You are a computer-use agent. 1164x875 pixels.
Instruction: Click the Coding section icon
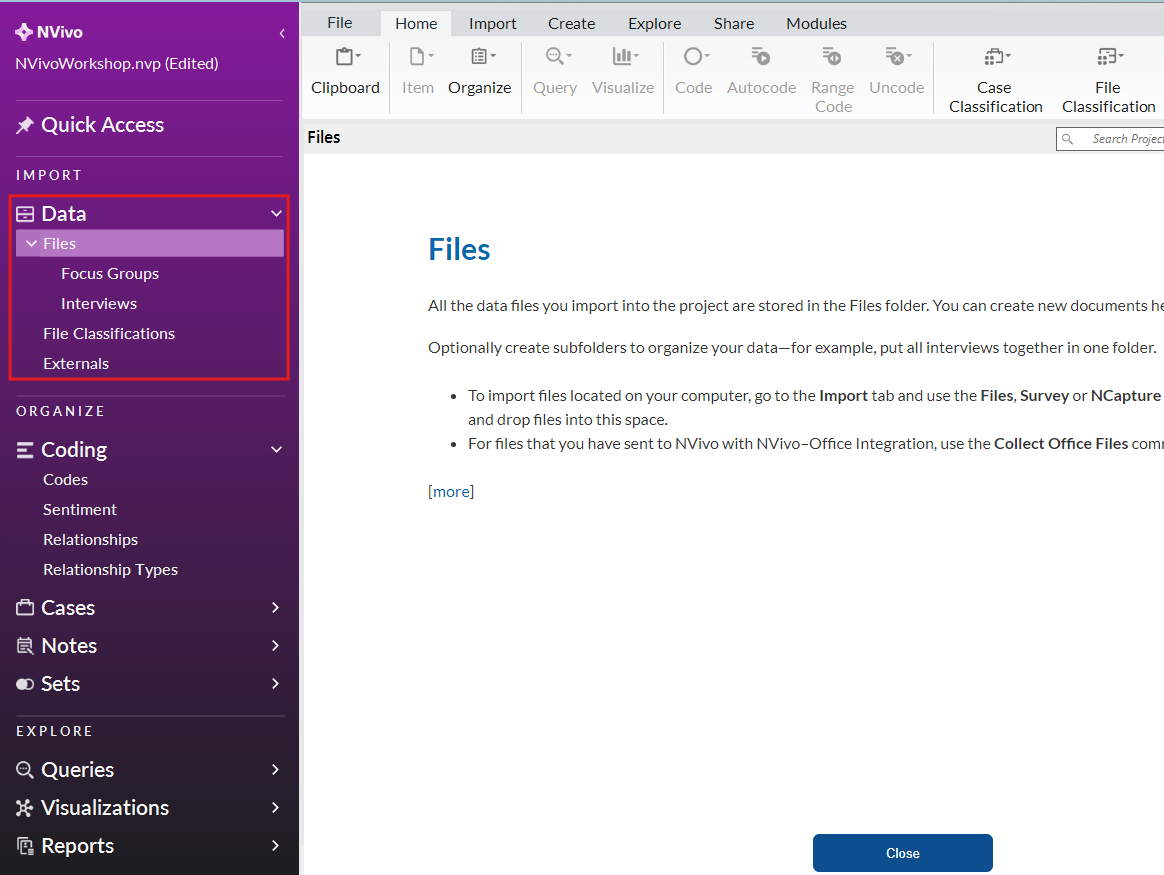pos(25,450)
